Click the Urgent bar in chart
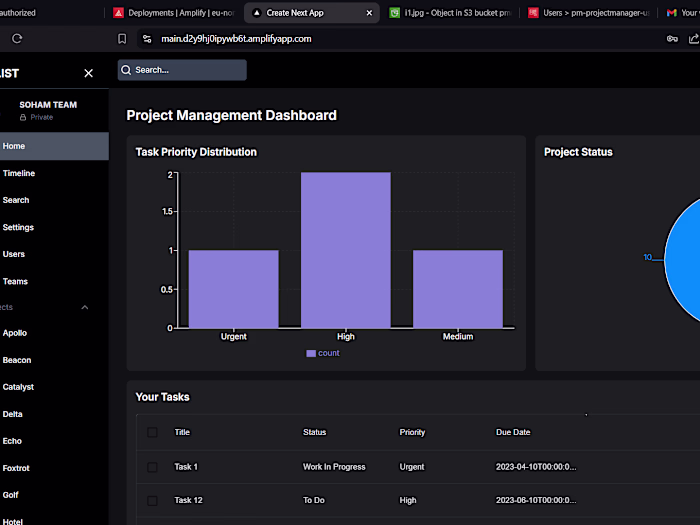 click(233, 289)
